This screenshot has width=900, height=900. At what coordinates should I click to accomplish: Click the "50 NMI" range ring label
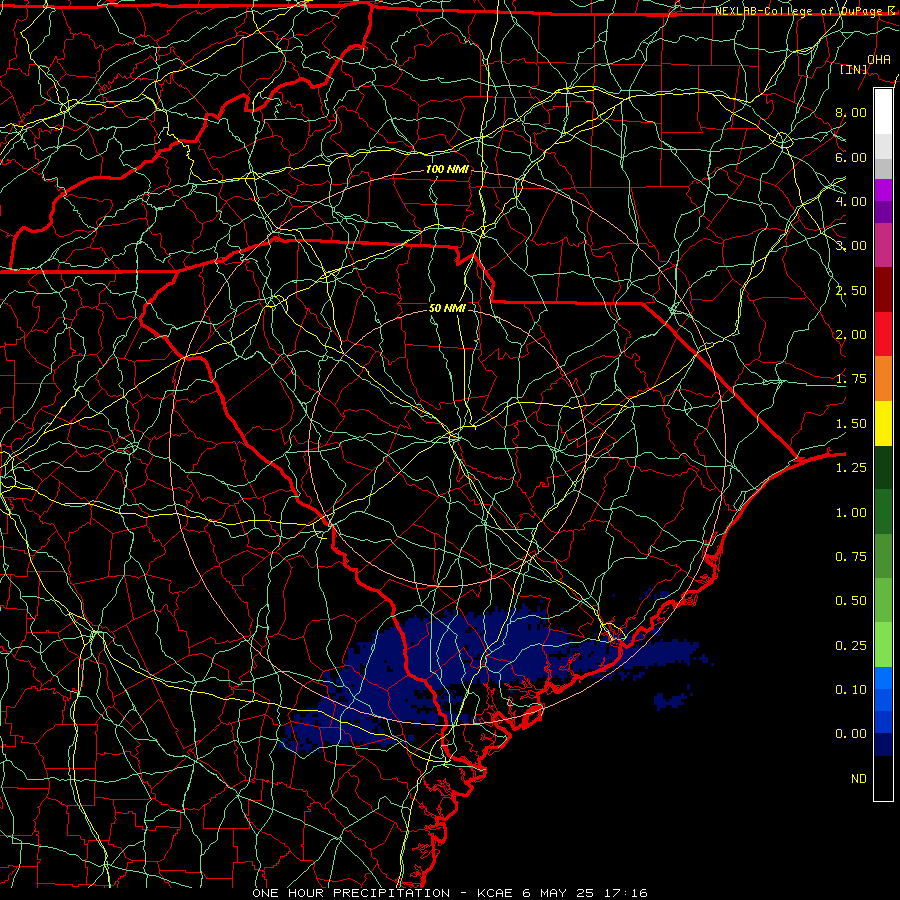pos(447,308)
